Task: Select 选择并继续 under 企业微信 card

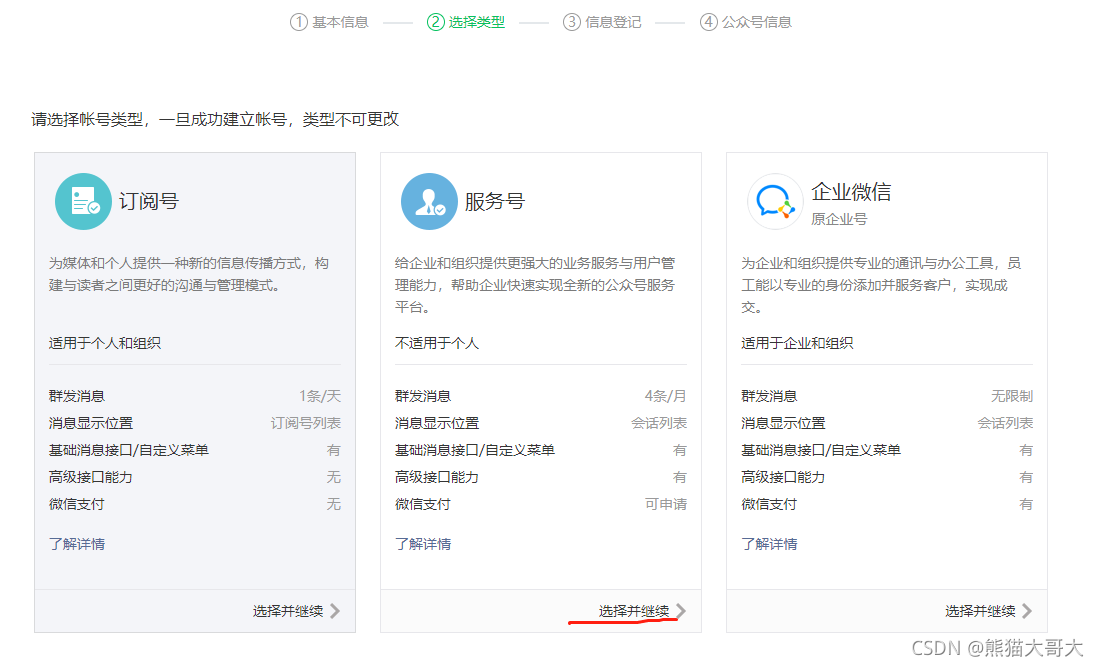Action: coord(980,611)
